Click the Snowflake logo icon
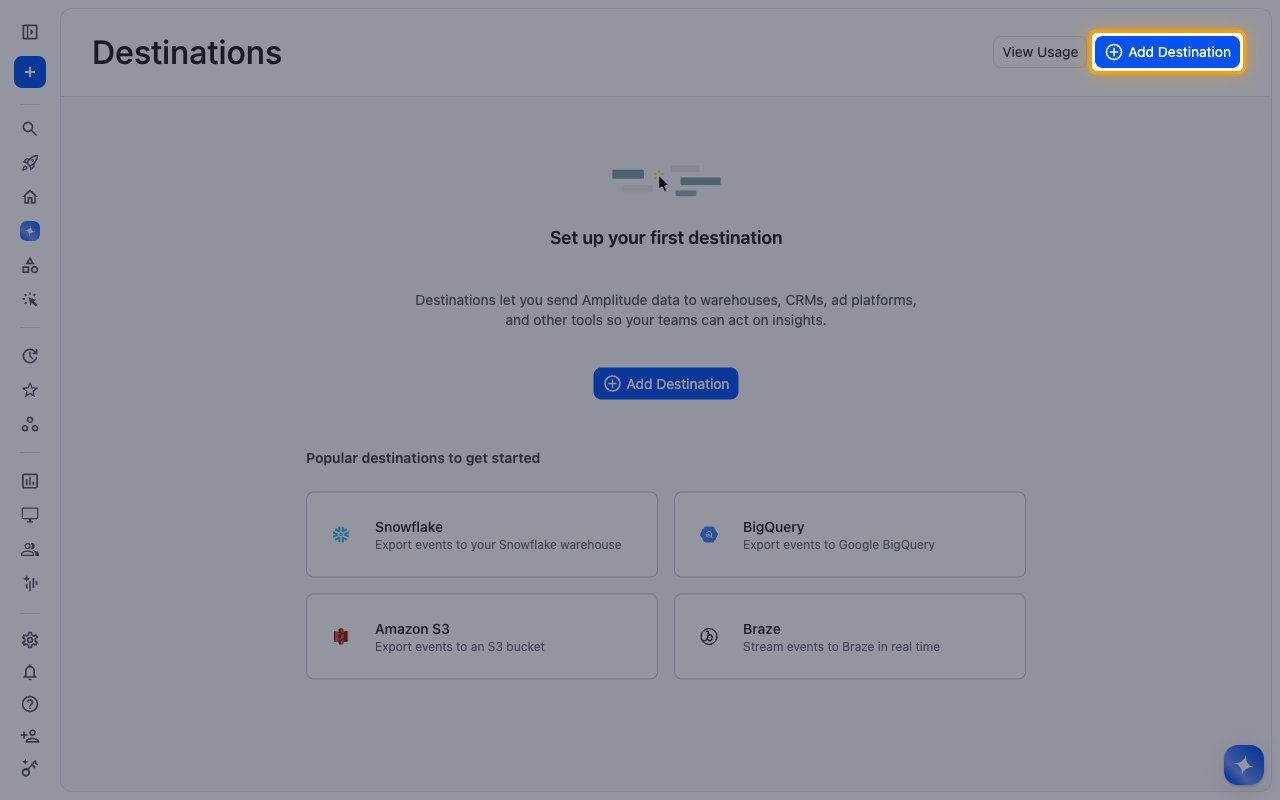Viewport: 1280px width, 800px height. (341, 535)
